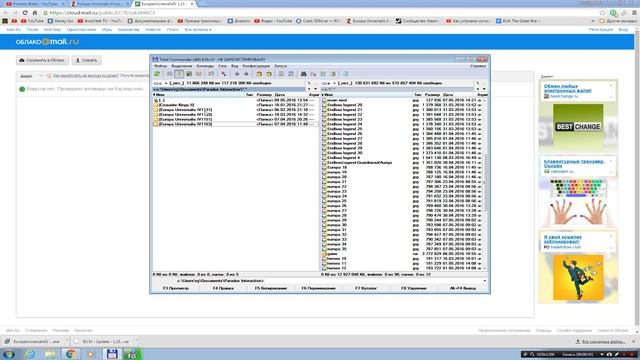640x360 pixels.
Task: Click the Регистрация link in browser
Action: click(601, 30)
